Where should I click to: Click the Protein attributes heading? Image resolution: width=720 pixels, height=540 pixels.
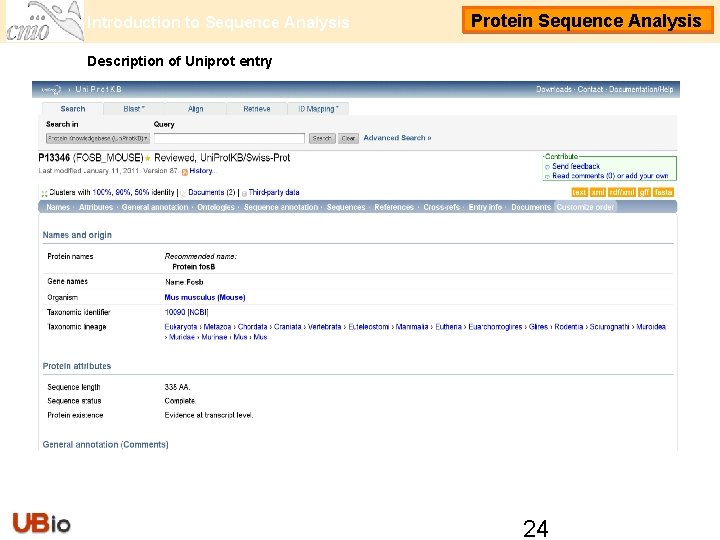77,366
